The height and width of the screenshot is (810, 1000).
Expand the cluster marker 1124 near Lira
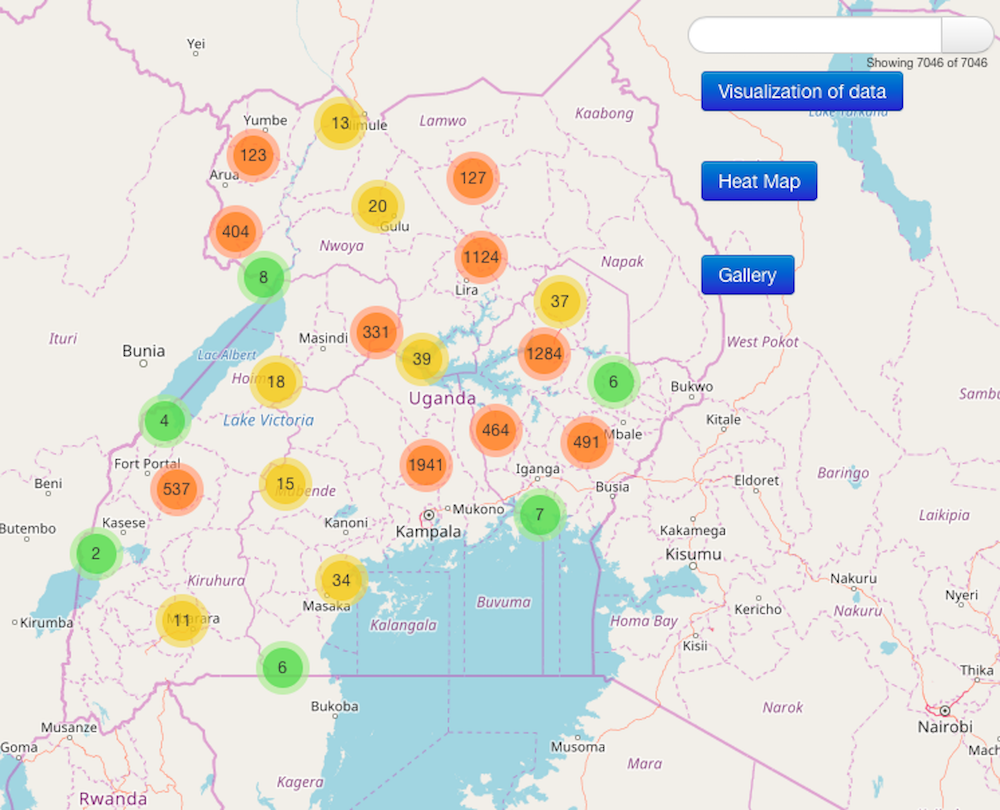(x=481, y=257)
